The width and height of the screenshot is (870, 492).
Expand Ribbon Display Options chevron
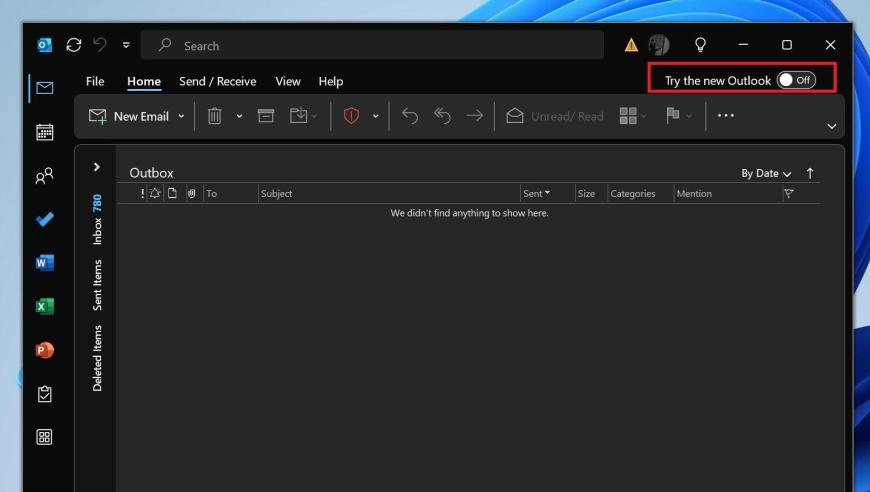tap(832, 126)
